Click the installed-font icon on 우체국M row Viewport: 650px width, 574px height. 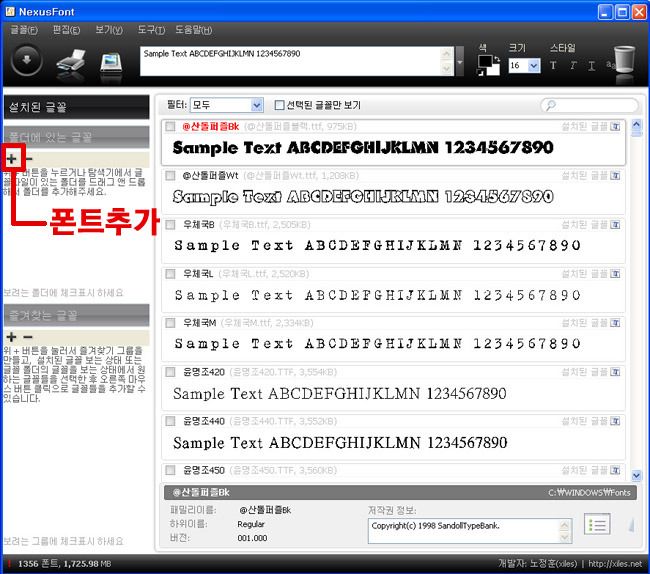pyautogui.click(x=615, y=323)
